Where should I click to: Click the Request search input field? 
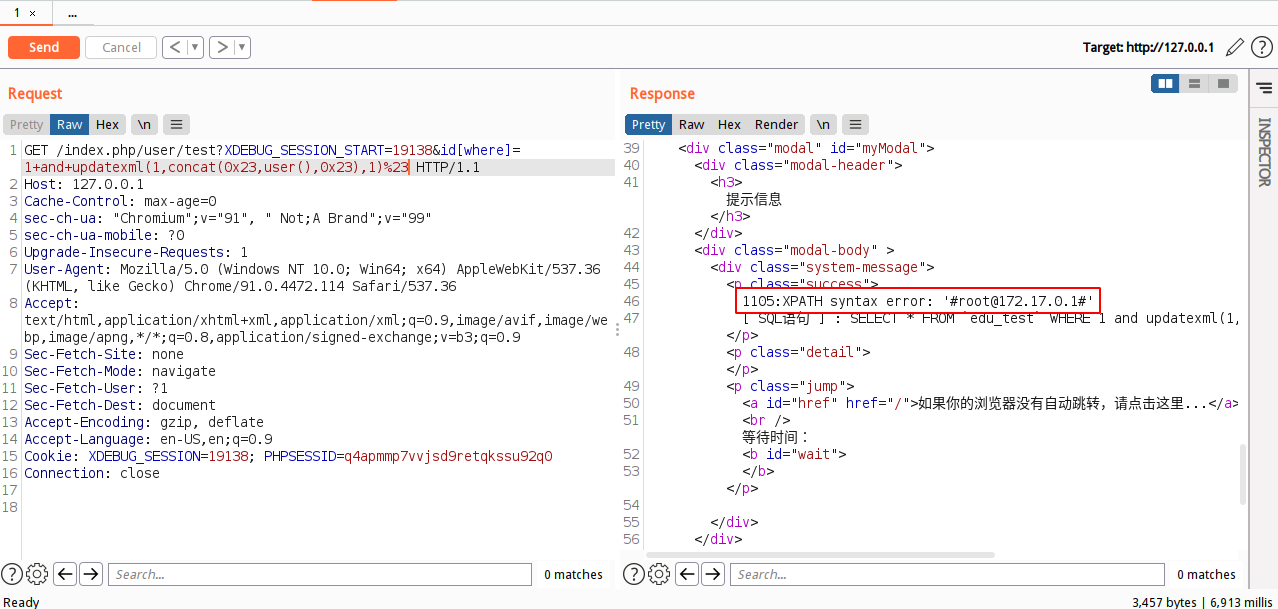[x=319, y=574]
